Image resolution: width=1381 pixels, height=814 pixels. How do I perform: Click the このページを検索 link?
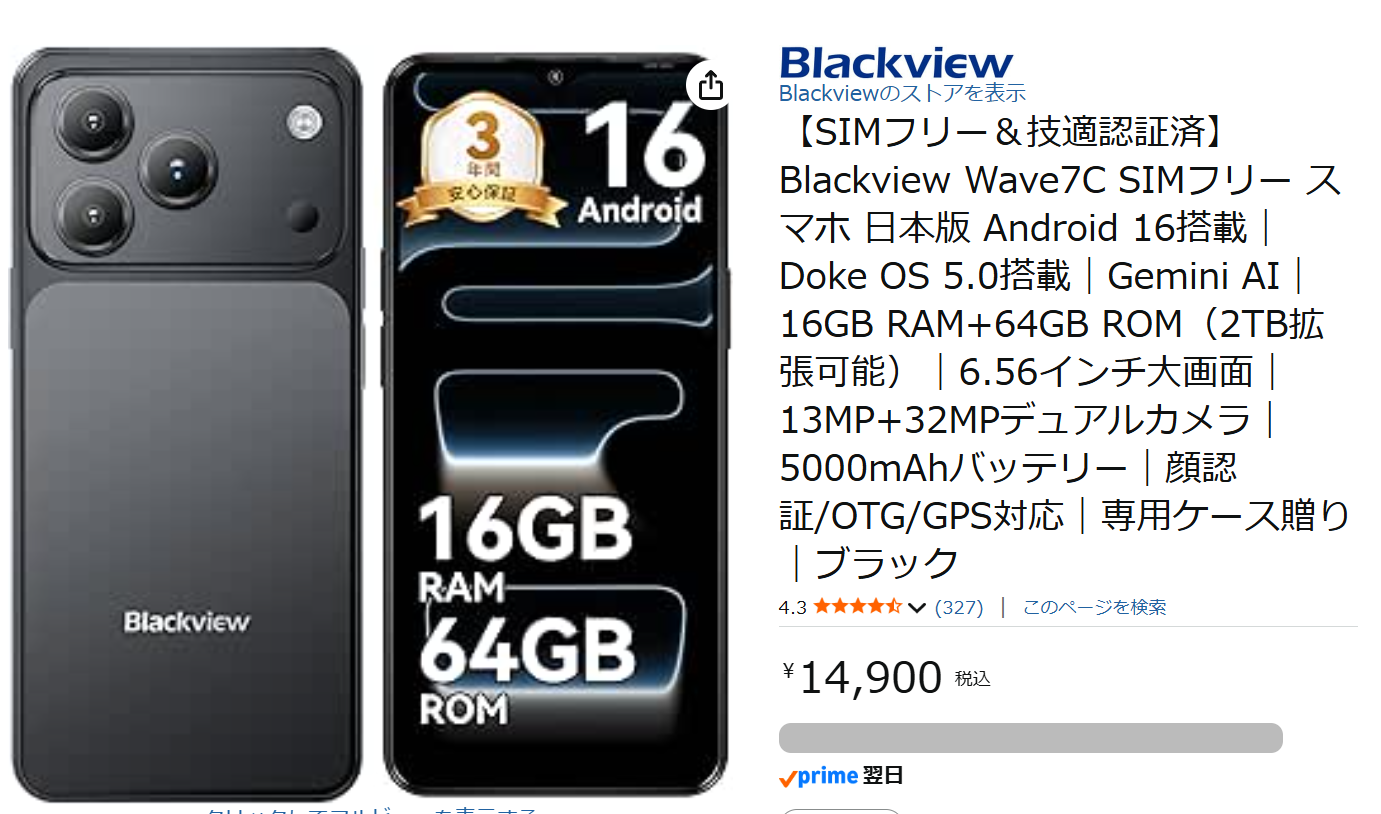tap(1094, 607)
